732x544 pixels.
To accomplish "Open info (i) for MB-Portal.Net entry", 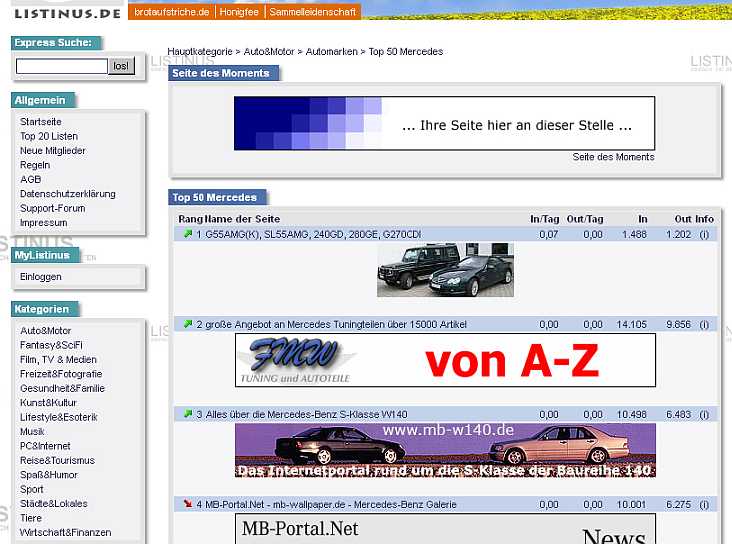I will pyautogui.click(x=704, y=505).
